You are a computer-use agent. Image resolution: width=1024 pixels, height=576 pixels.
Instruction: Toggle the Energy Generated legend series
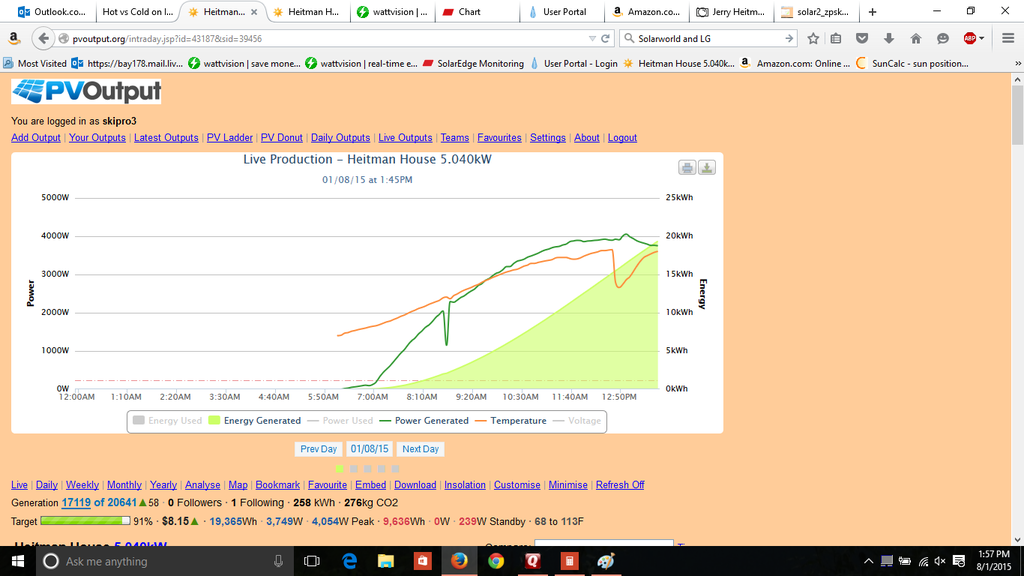click(x=255, y=421)
